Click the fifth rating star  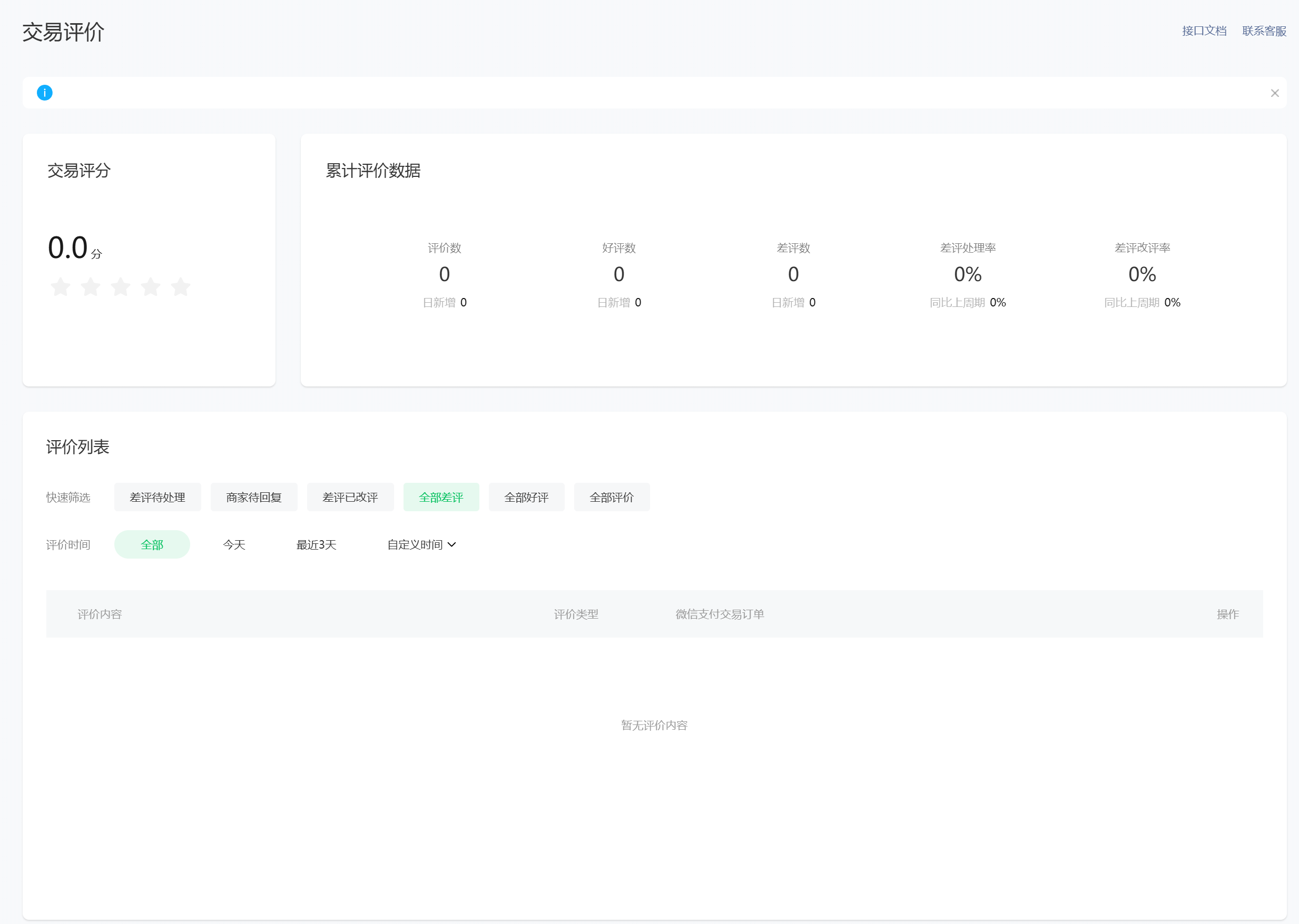(x=181, y=287)
